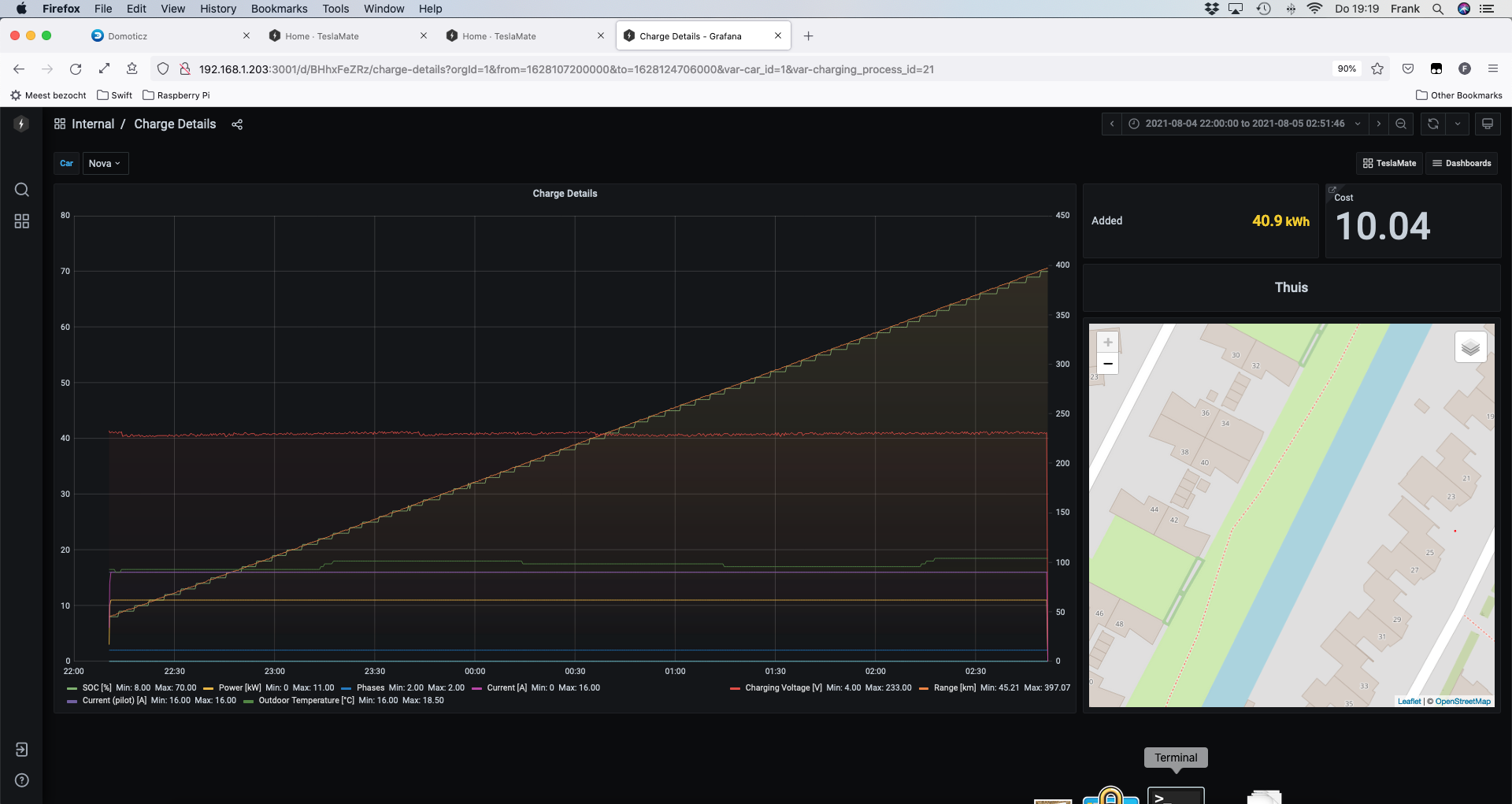This screenshot has height=804, width=1512.
Task: Open the TeslaMate dashboard link button
Action: tap(1389, 163)
